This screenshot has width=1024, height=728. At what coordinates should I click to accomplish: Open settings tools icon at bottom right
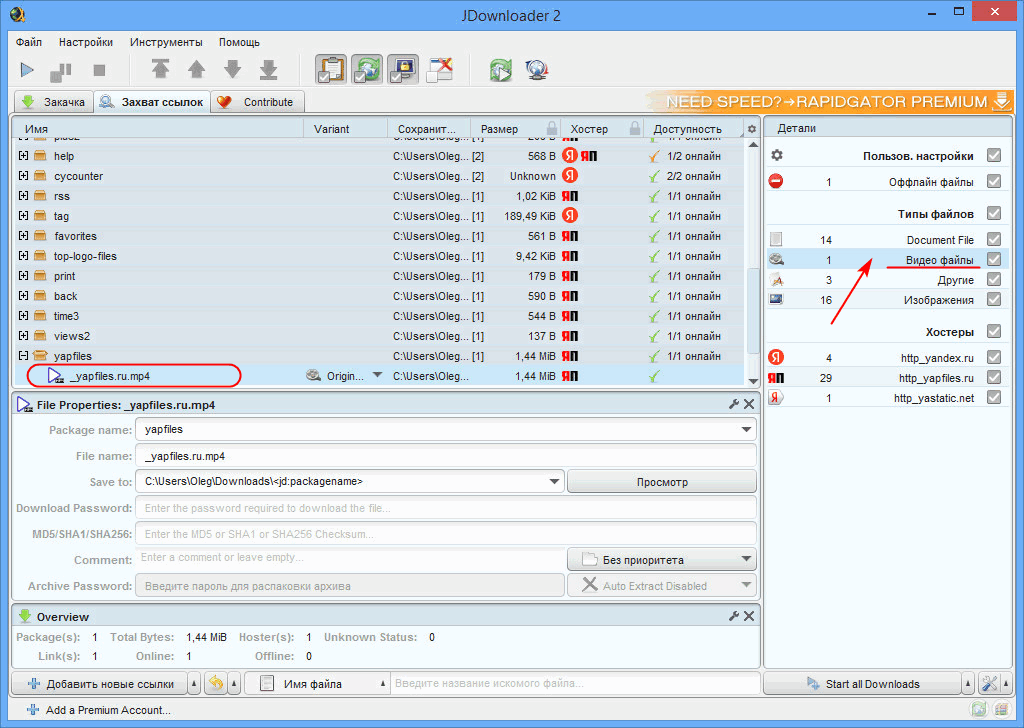tap(989, 684)
